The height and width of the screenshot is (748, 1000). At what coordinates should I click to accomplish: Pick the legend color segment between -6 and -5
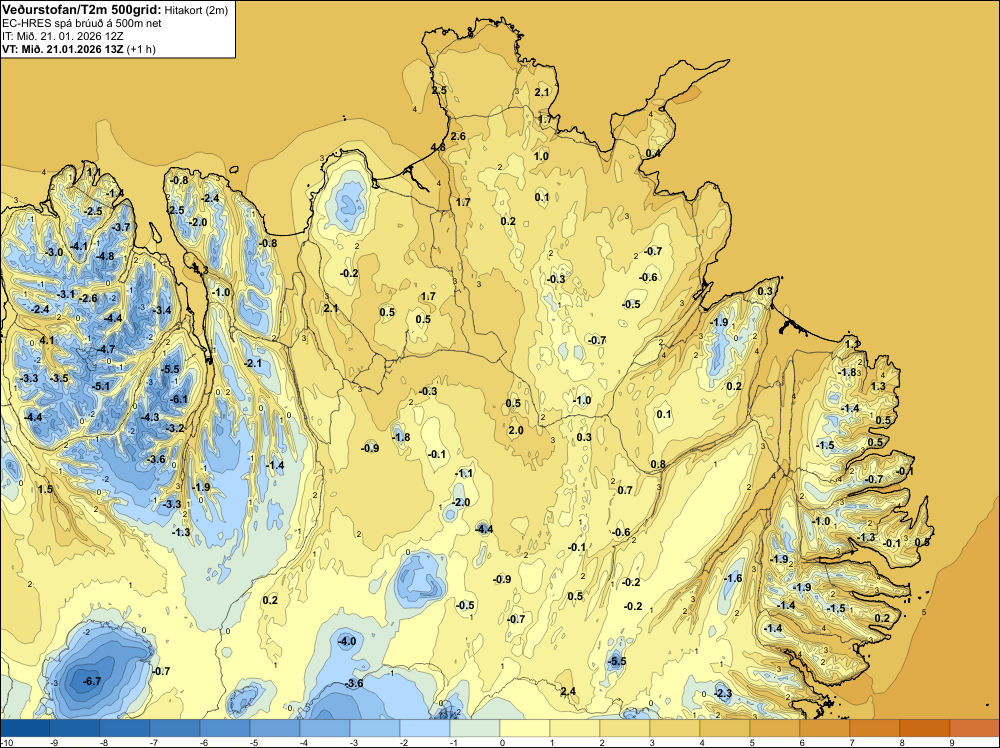pos(224,728)
